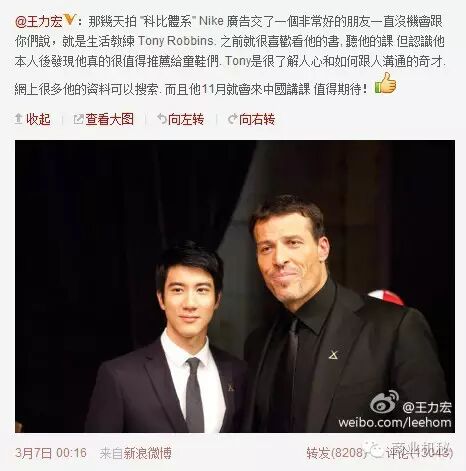The width and height of the screenshot is (466, 471).
Task: Open the large image with 查看大图
Action: 110,119
